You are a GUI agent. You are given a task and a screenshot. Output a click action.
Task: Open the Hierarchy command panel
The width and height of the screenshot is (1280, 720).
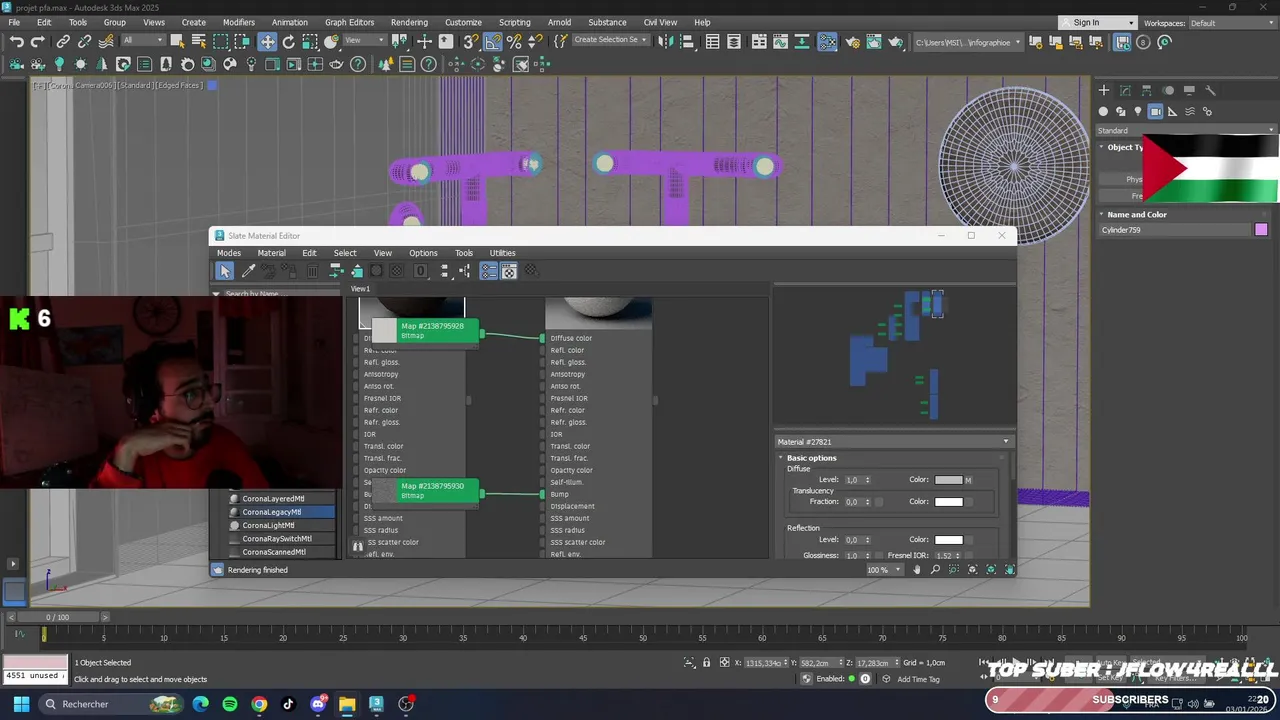coord(1146,90)
